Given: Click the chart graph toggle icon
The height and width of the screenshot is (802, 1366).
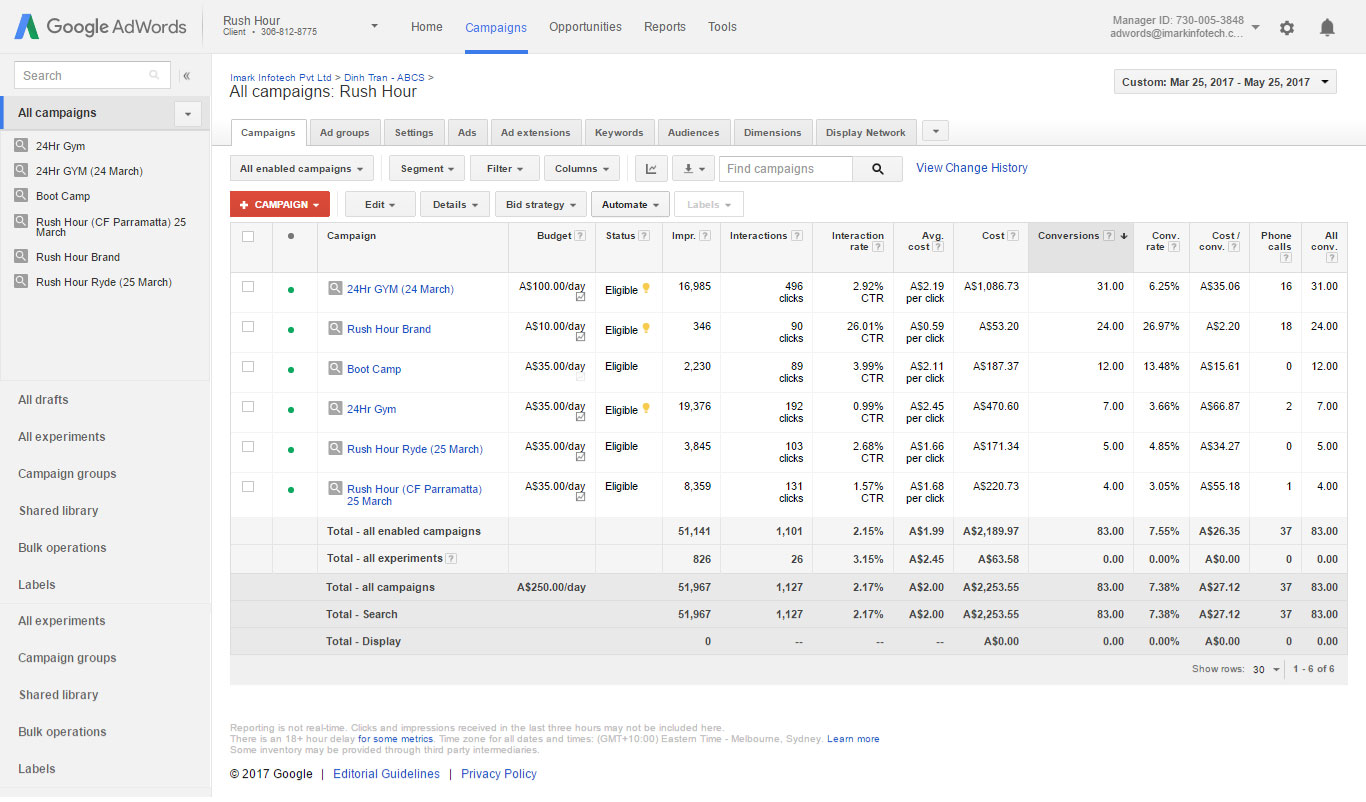Looking at the screenshot, I should (651, 169).
